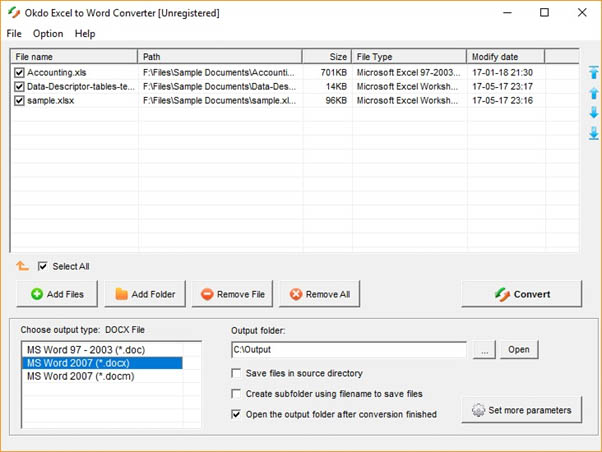
Task: Click the Add Files button
Action: (57, 294)
